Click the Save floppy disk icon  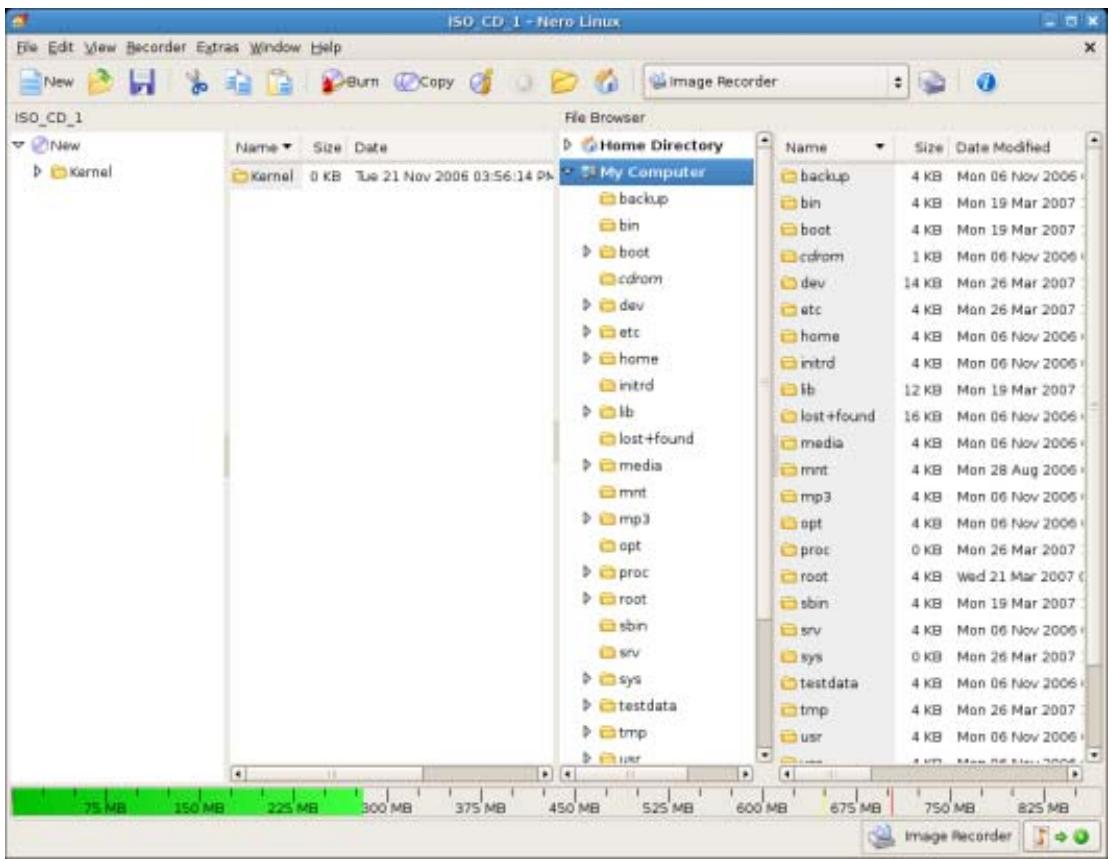142,82
